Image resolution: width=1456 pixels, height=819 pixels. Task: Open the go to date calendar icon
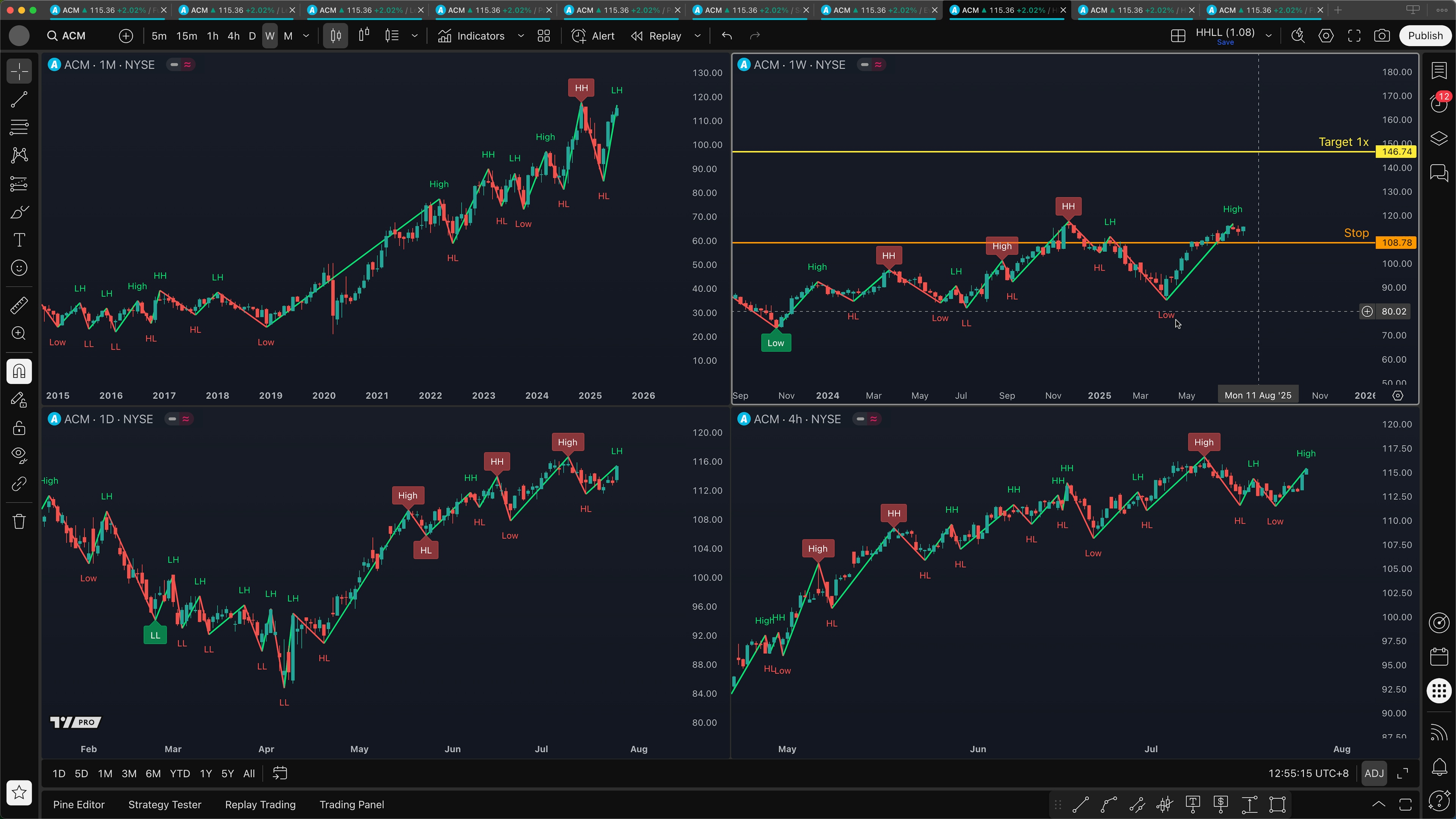(280, 774)
